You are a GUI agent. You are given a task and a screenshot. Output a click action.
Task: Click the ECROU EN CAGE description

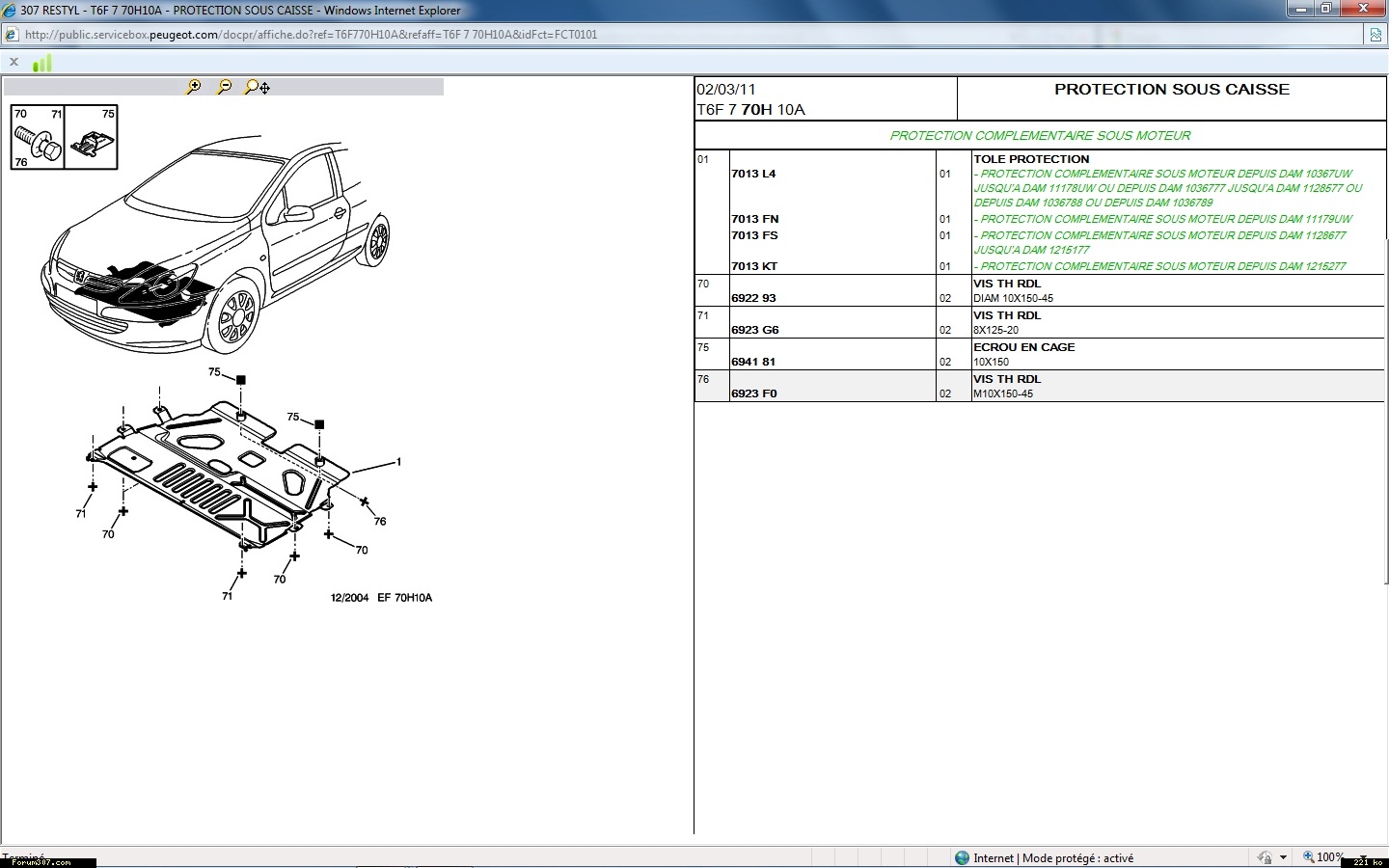1023,347
